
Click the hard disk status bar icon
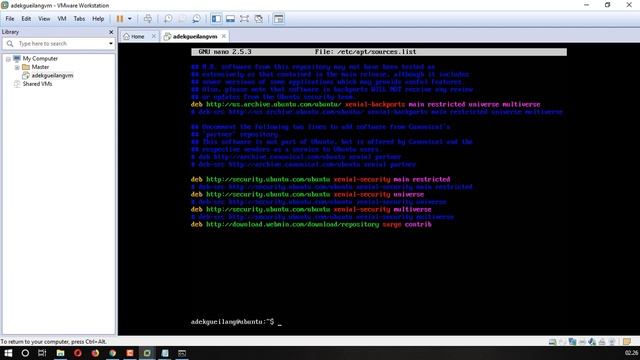pyautogui.click(x=552, y=342)
